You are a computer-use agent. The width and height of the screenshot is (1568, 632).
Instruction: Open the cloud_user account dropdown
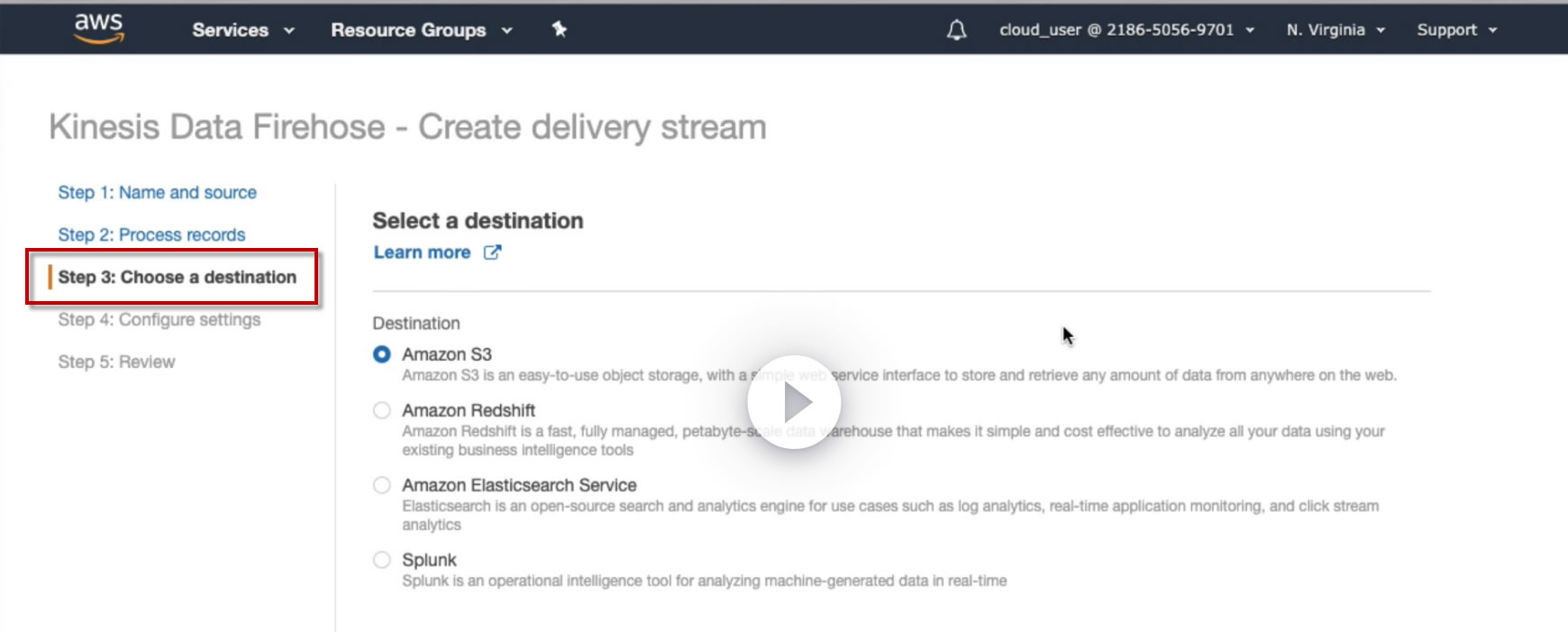pos(1127,30)
